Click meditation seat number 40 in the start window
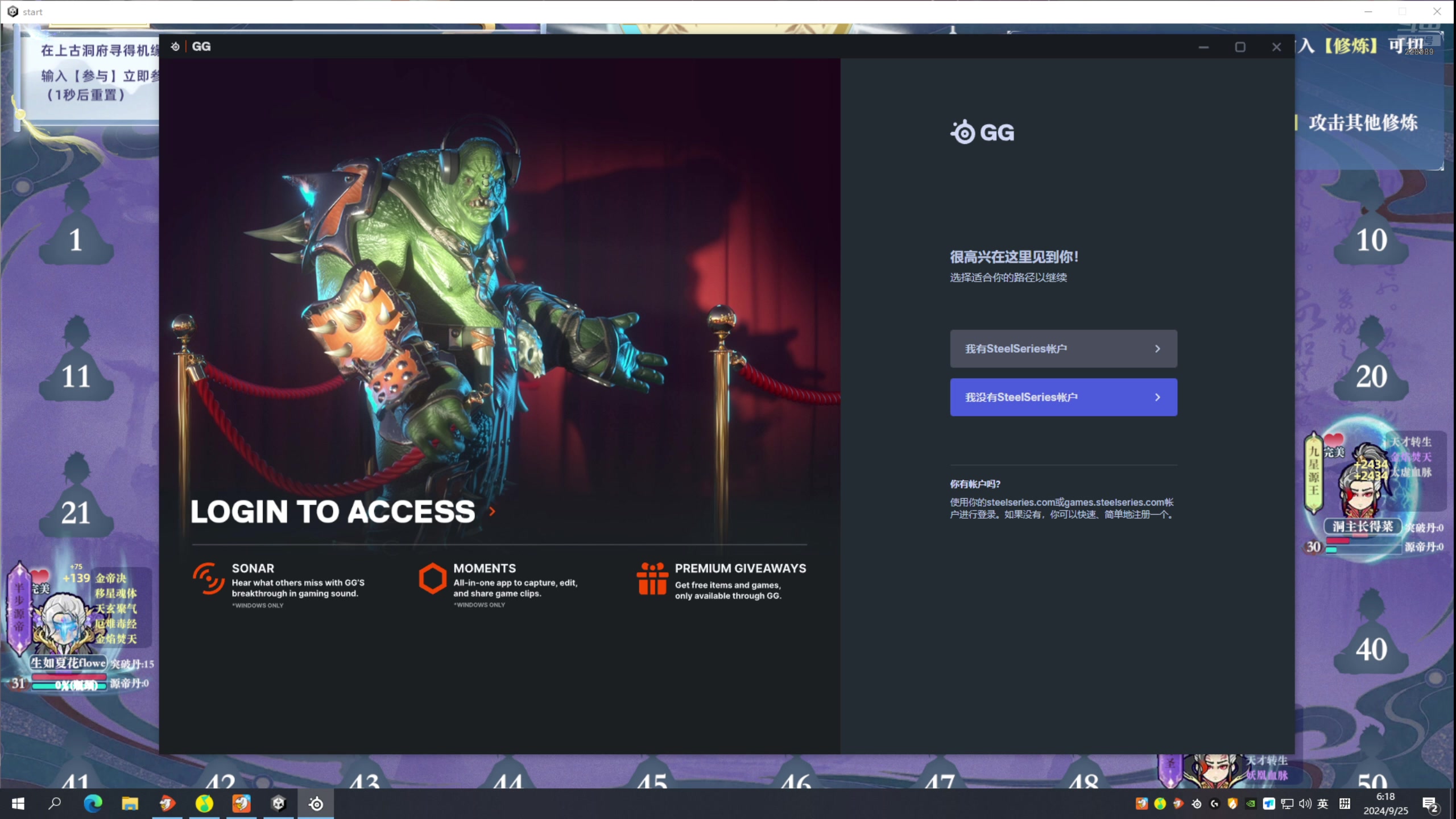Screen dimensions: 1456x819 [x=1371, y=632]
